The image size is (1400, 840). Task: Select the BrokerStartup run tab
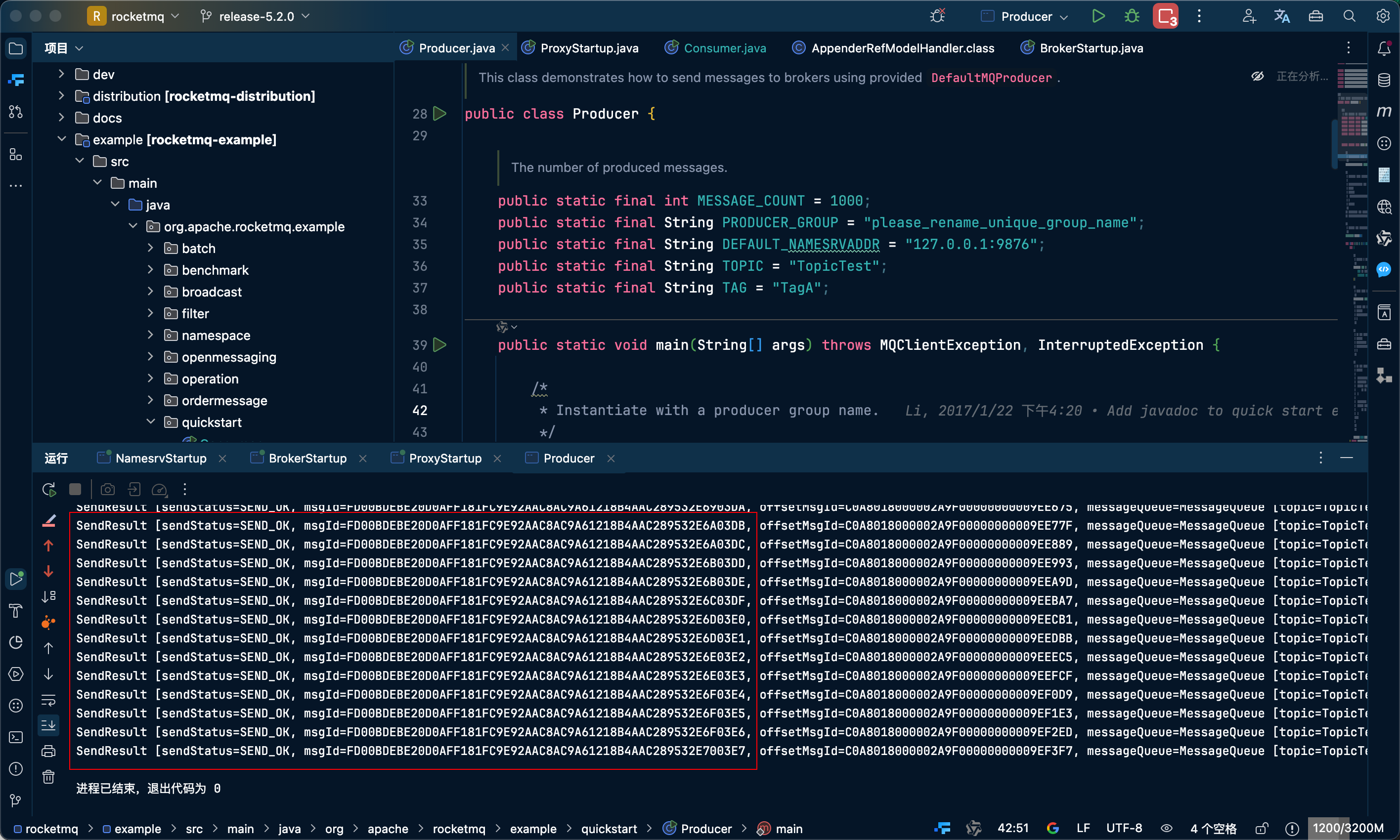(x=307, y=458)
